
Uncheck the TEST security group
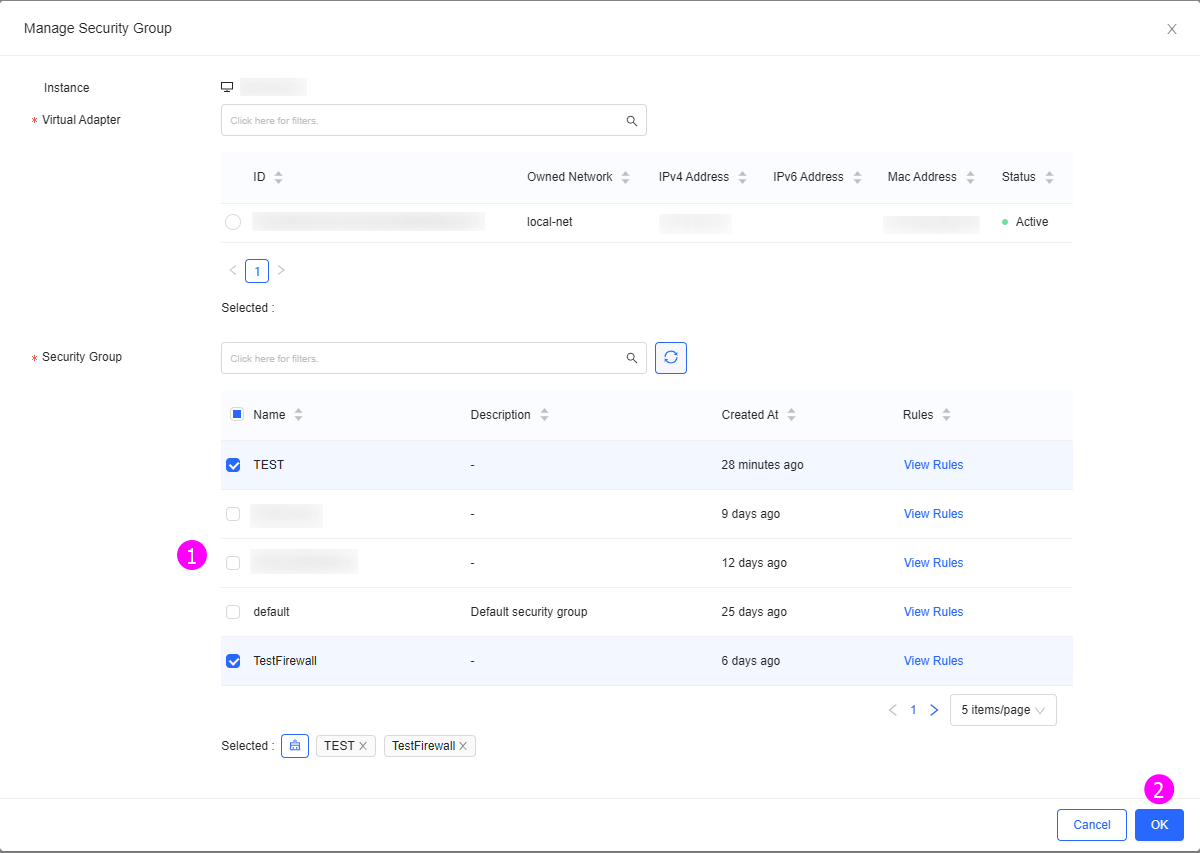233,465
